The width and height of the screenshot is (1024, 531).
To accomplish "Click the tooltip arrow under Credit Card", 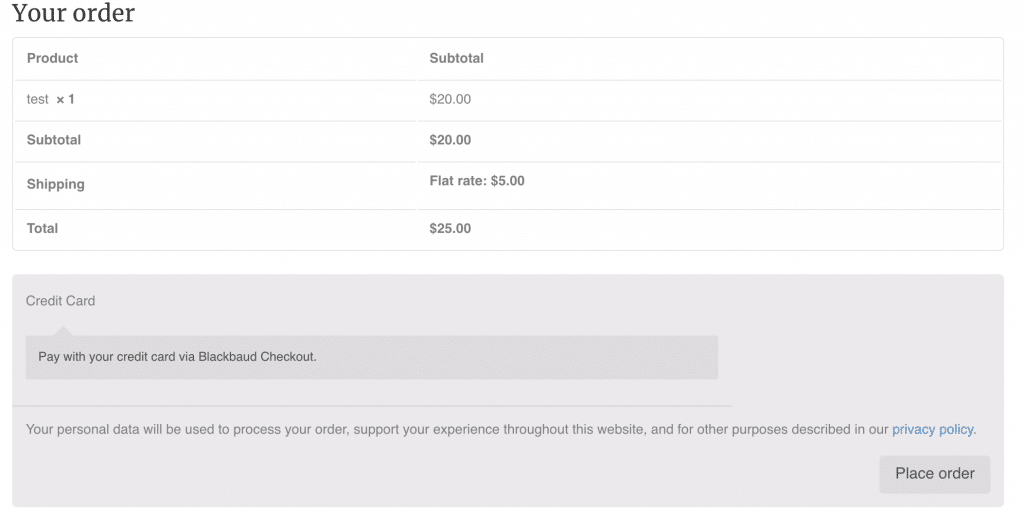I will pos(63,331).
